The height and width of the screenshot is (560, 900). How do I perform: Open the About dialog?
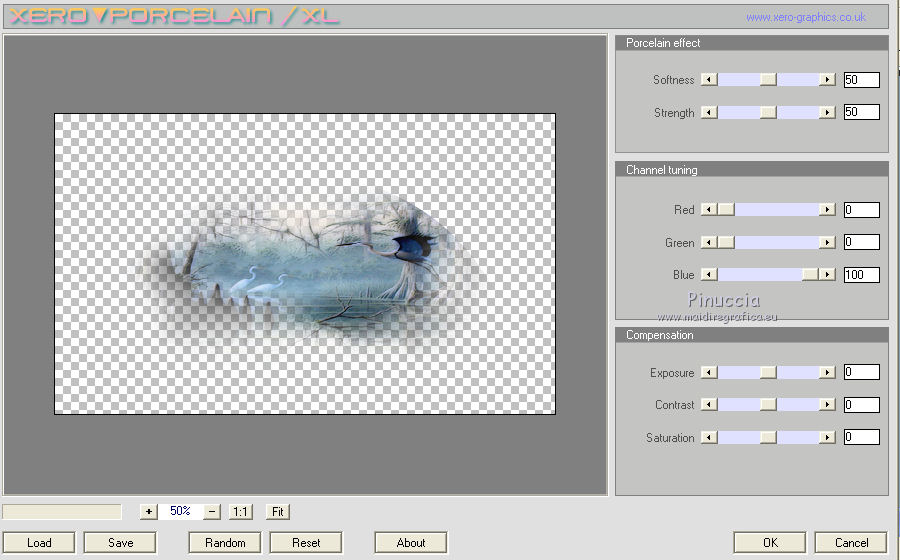(411, 542)
